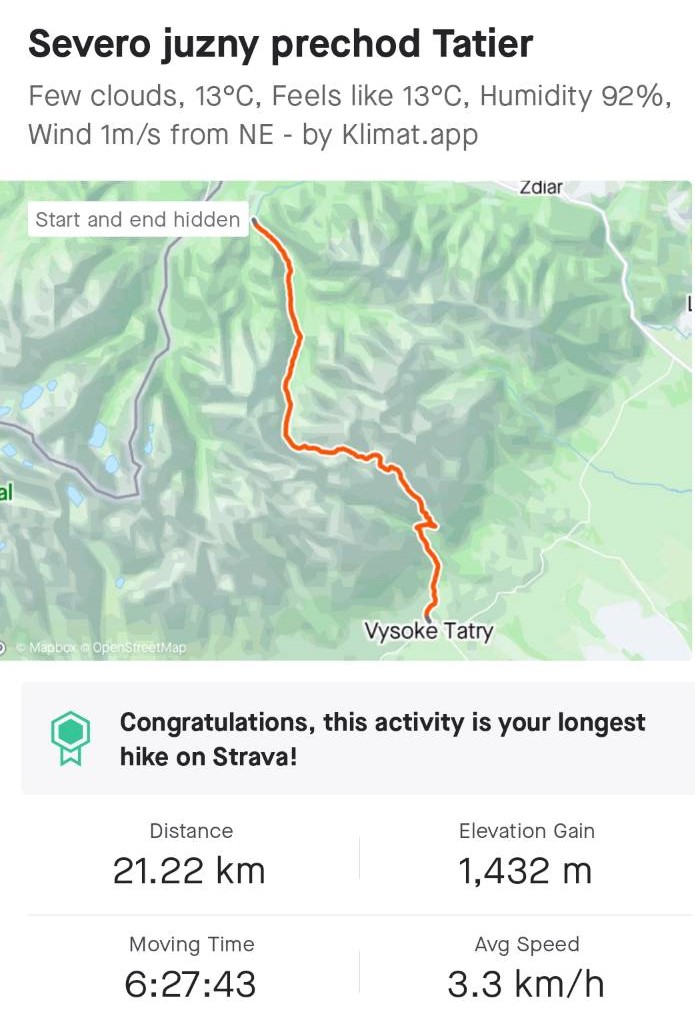Click the green achievement badge icon
Viewport: 695px width, 1021px height.
tap(70, 738)
